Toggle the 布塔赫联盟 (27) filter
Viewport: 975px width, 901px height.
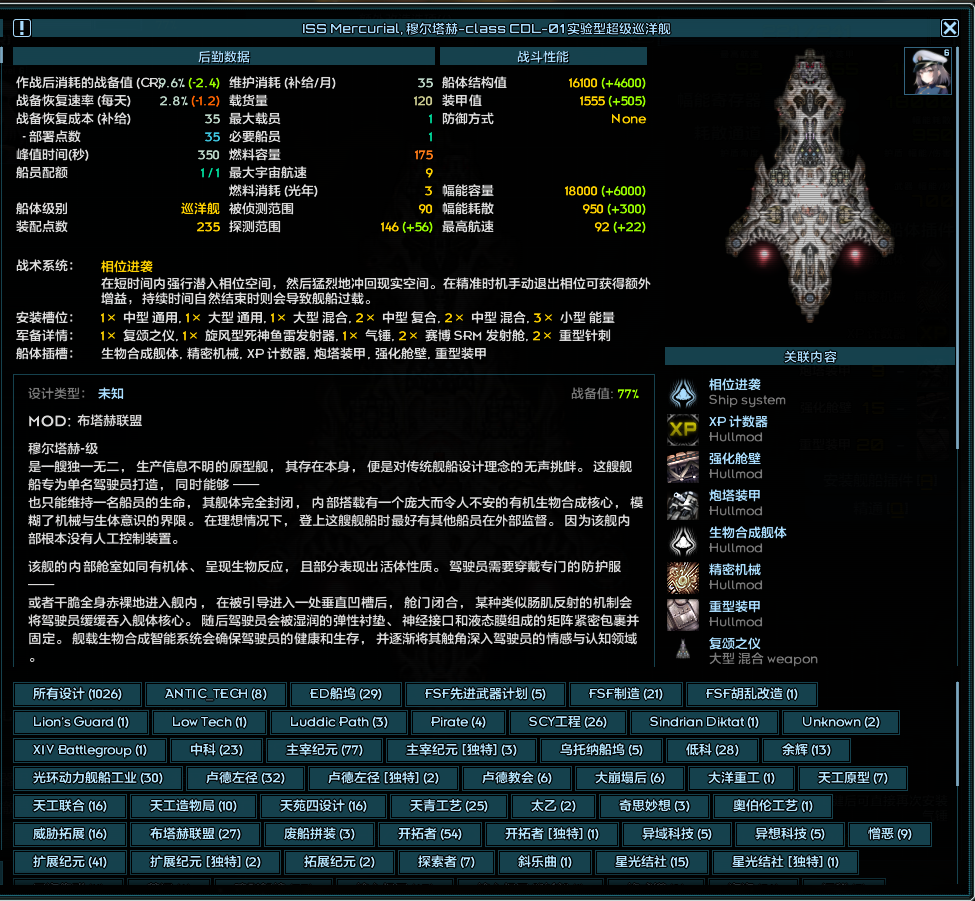pyautogui.click(x=195, y=834)
